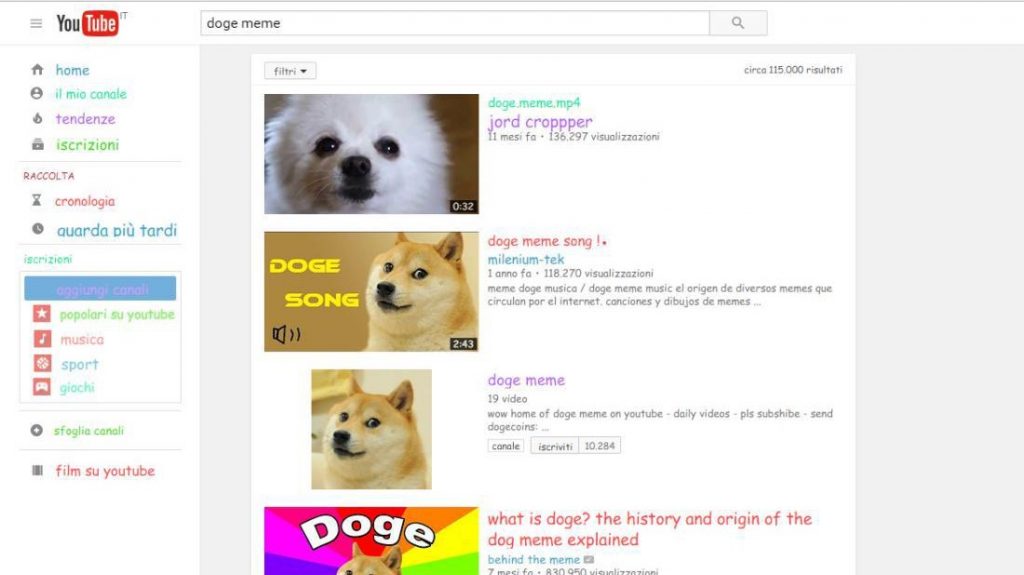Open the filtri dropdown
This screenshot has width=1024, height=575.
coord(290,71)
